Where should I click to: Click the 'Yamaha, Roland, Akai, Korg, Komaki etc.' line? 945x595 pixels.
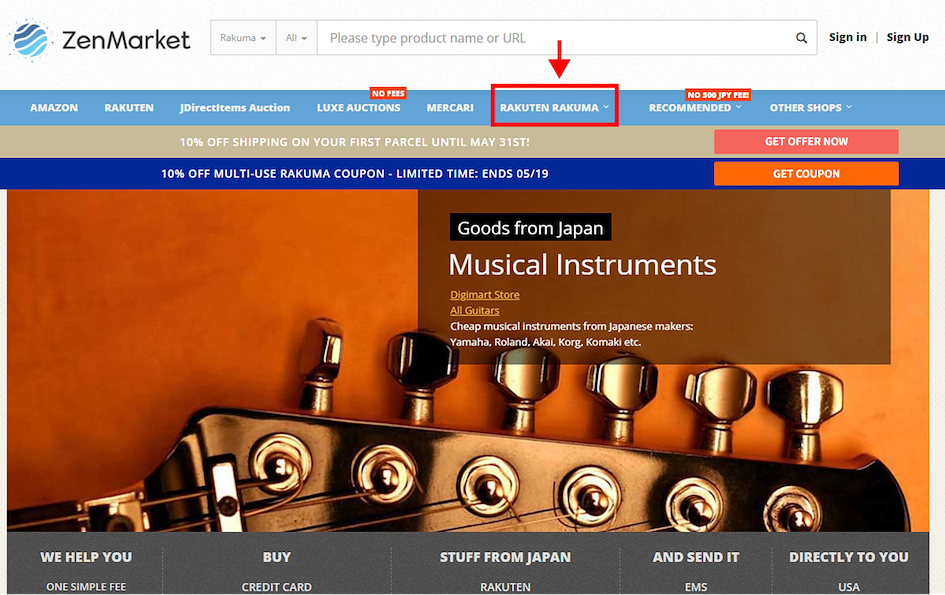click(x=545, y=342)
